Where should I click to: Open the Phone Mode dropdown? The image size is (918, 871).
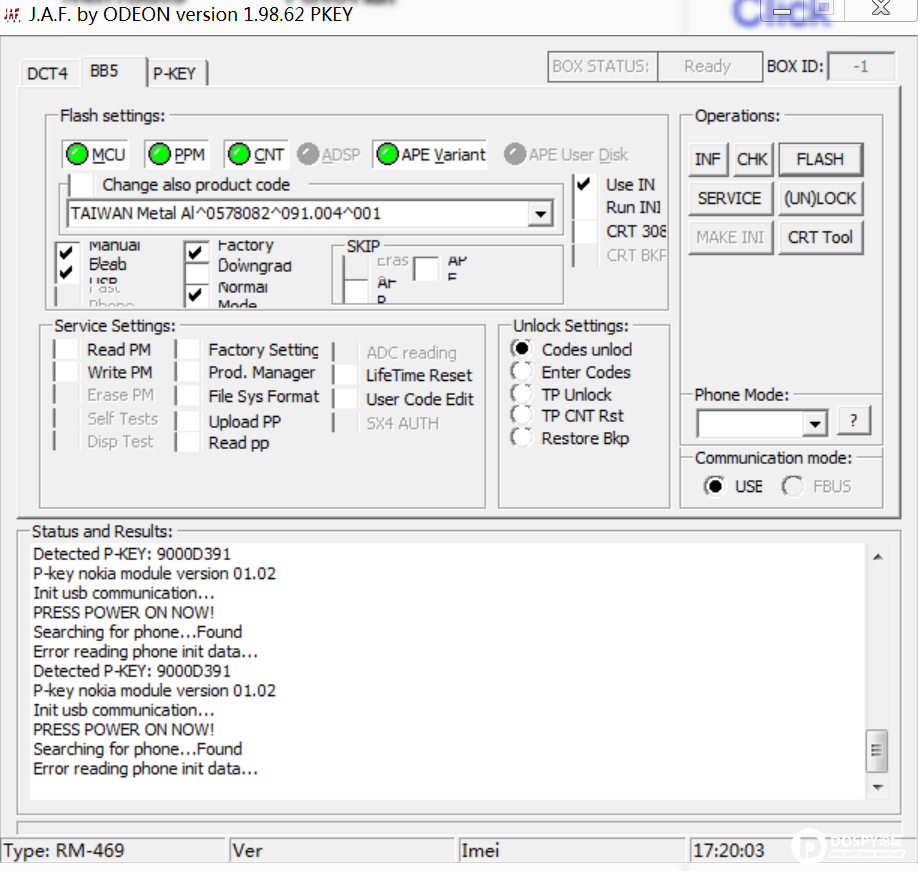pos(814,423)
